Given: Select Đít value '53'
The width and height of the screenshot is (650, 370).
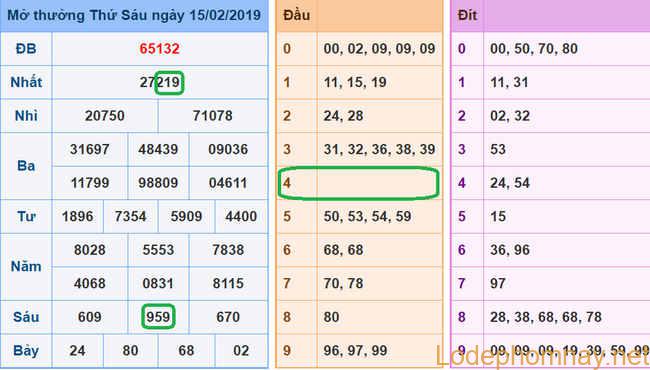Looking at the screenshot, I should coord(498,149).
